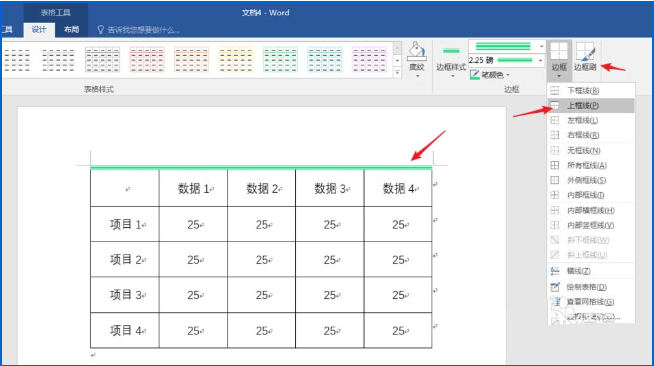Pick the green table style thumbnail

(280, 60)
